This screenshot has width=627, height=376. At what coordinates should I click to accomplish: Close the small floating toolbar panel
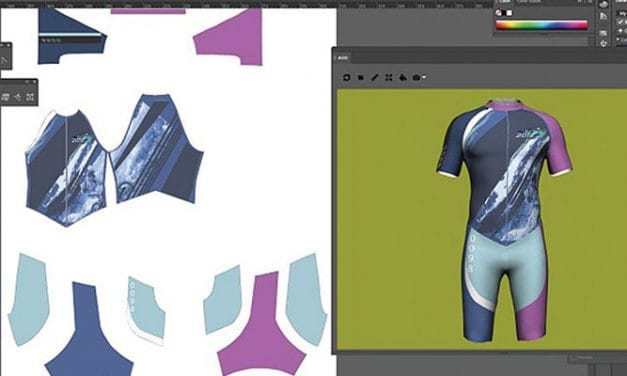pyautogui.click(x=35, y=82)
